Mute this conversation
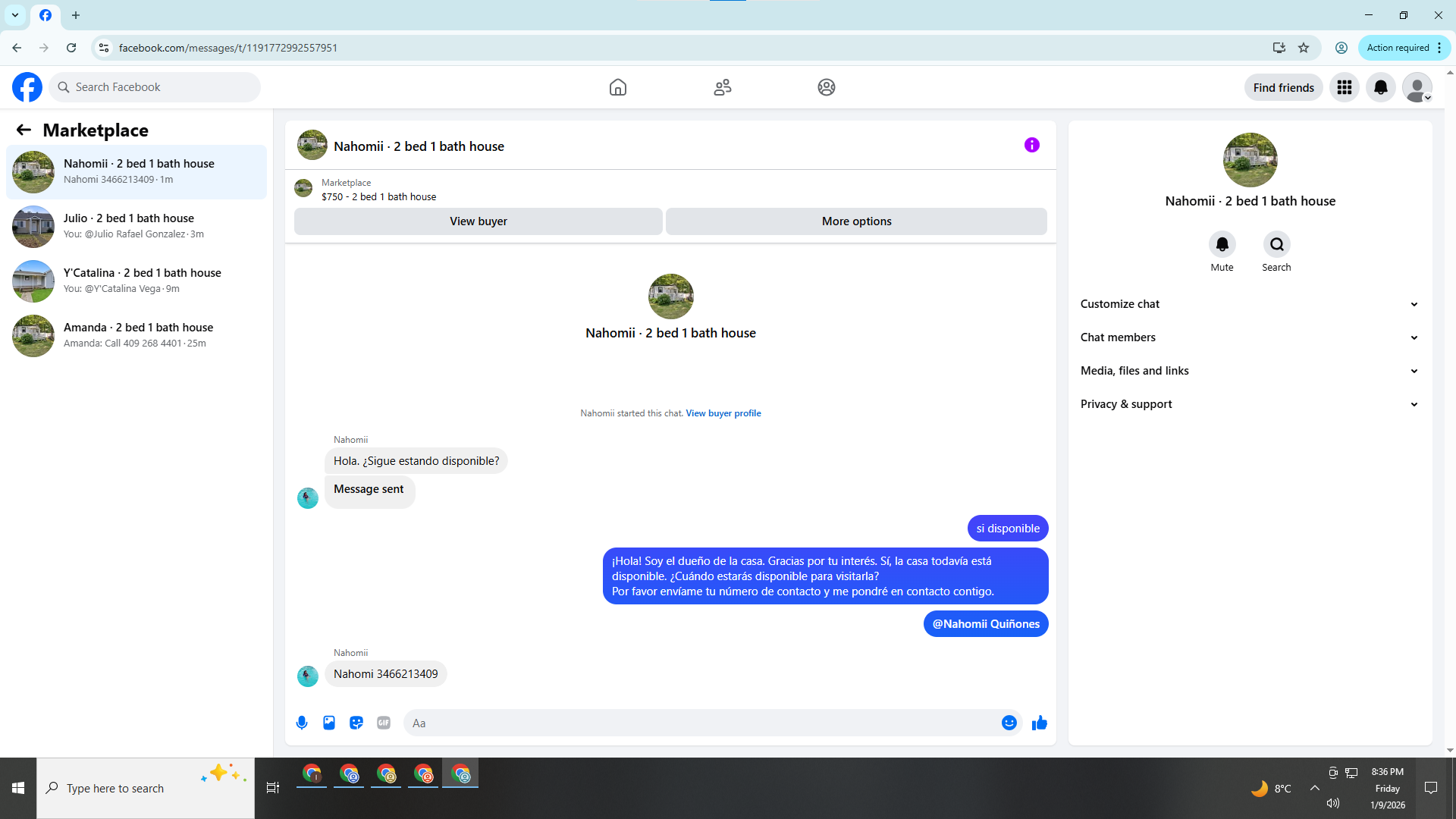1456x819 pixels. [x=1222, y=245]
